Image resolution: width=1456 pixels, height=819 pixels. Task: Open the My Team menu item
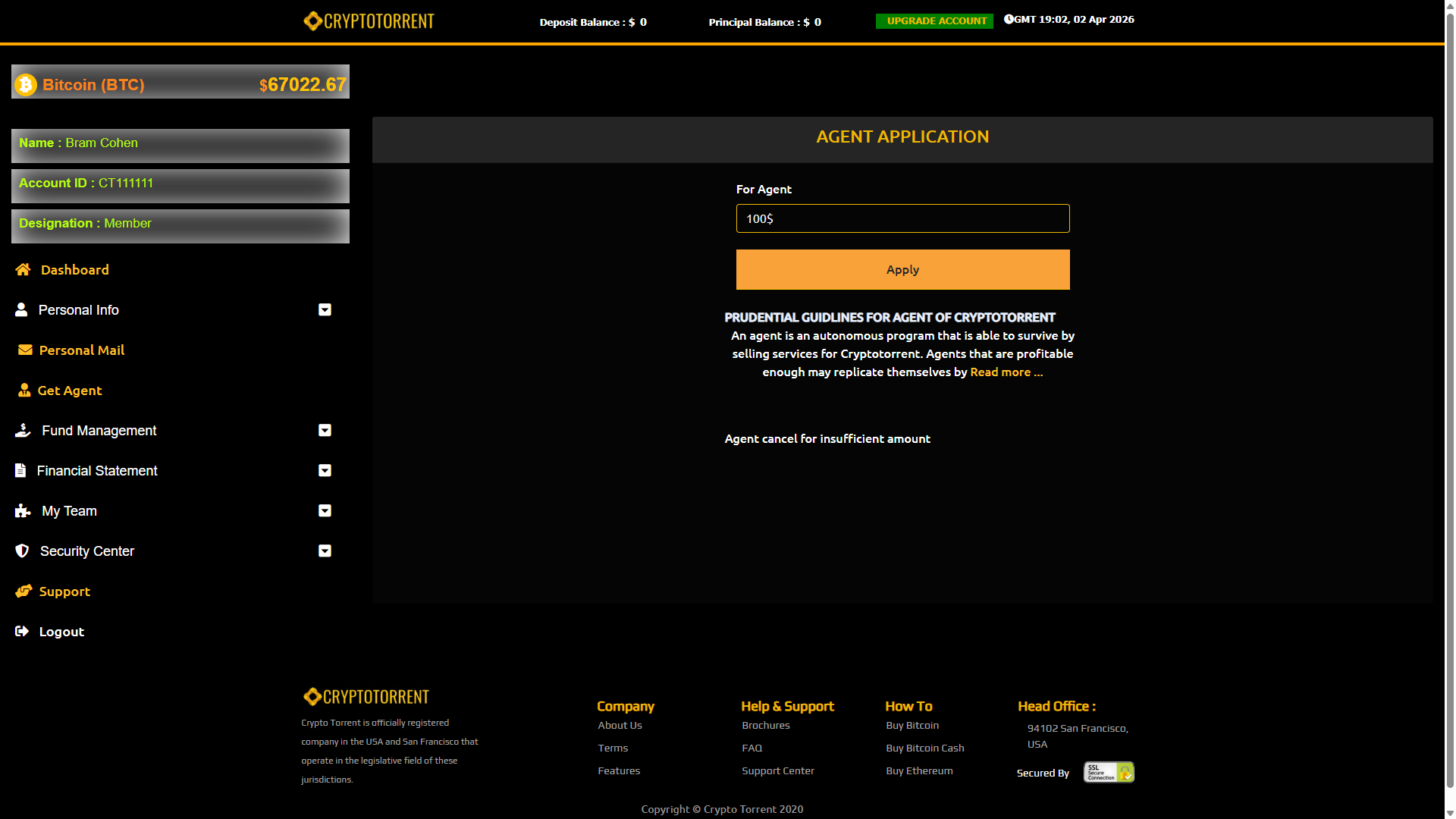pos(69,511)
